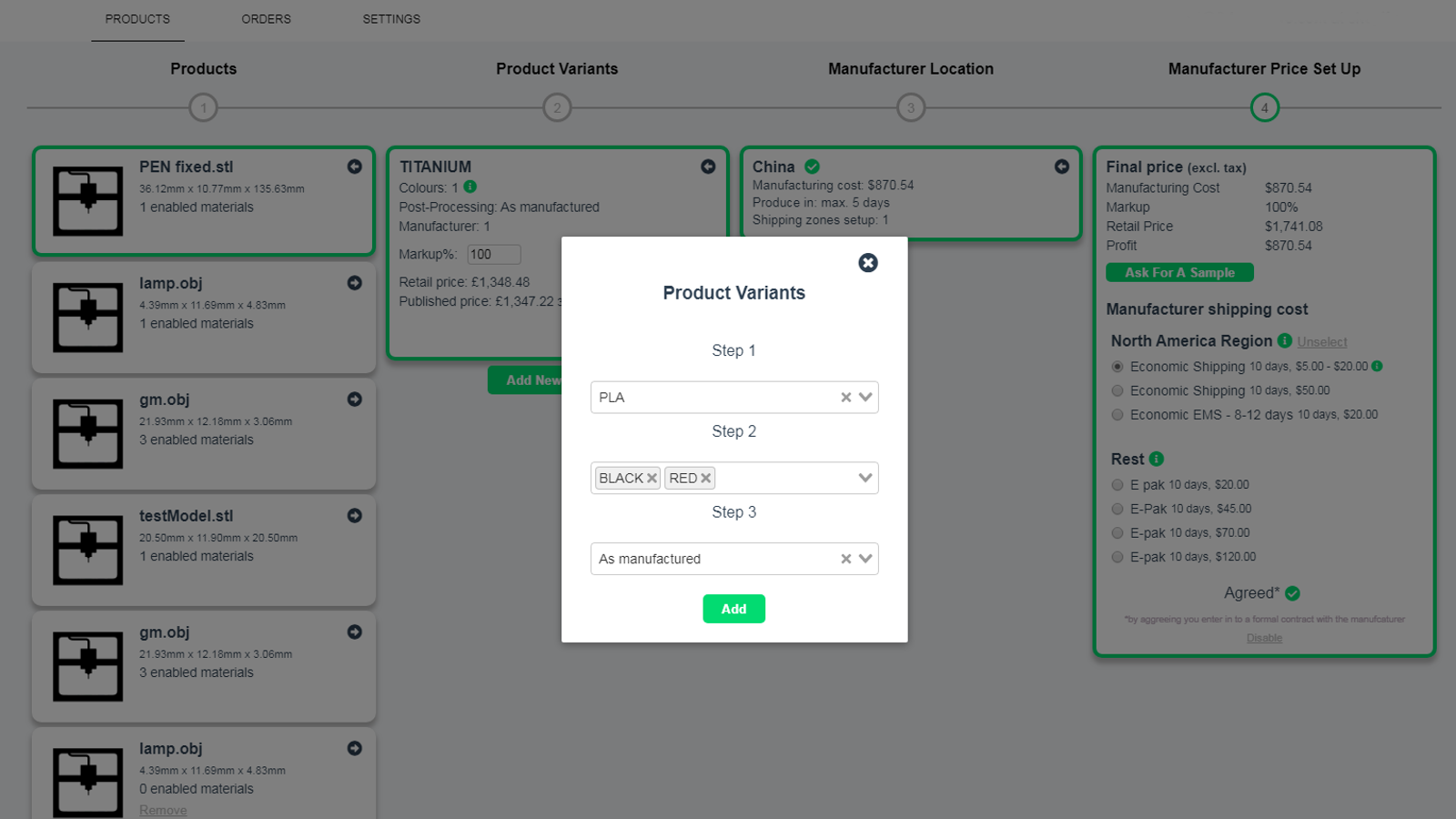
Task: Click arrow icon on China manufacturer card
Action: click(x=1062, y=167)
